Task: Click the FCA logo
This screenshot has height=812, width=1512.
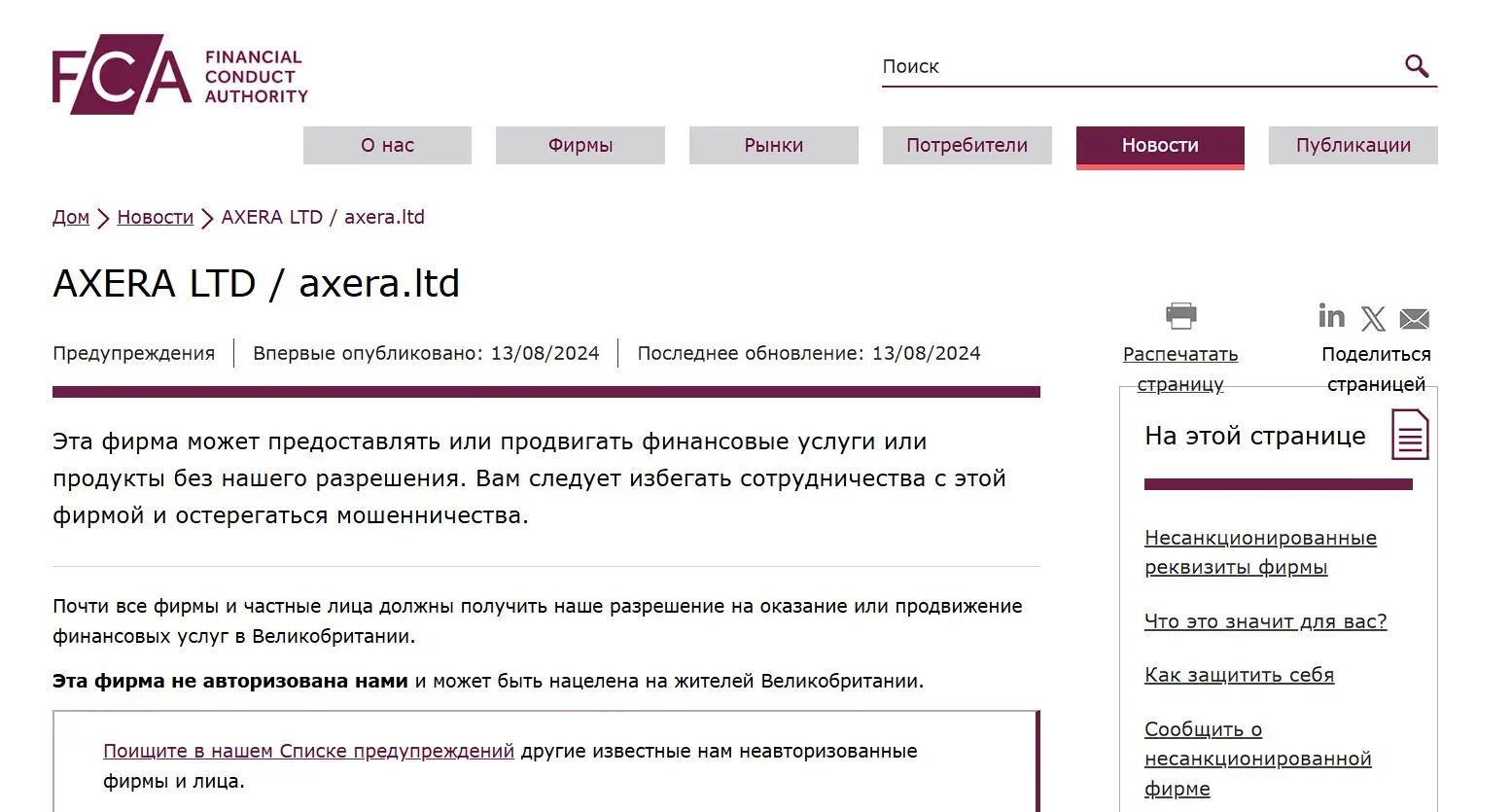Action: pyautogui.click(x=179, y=72)
